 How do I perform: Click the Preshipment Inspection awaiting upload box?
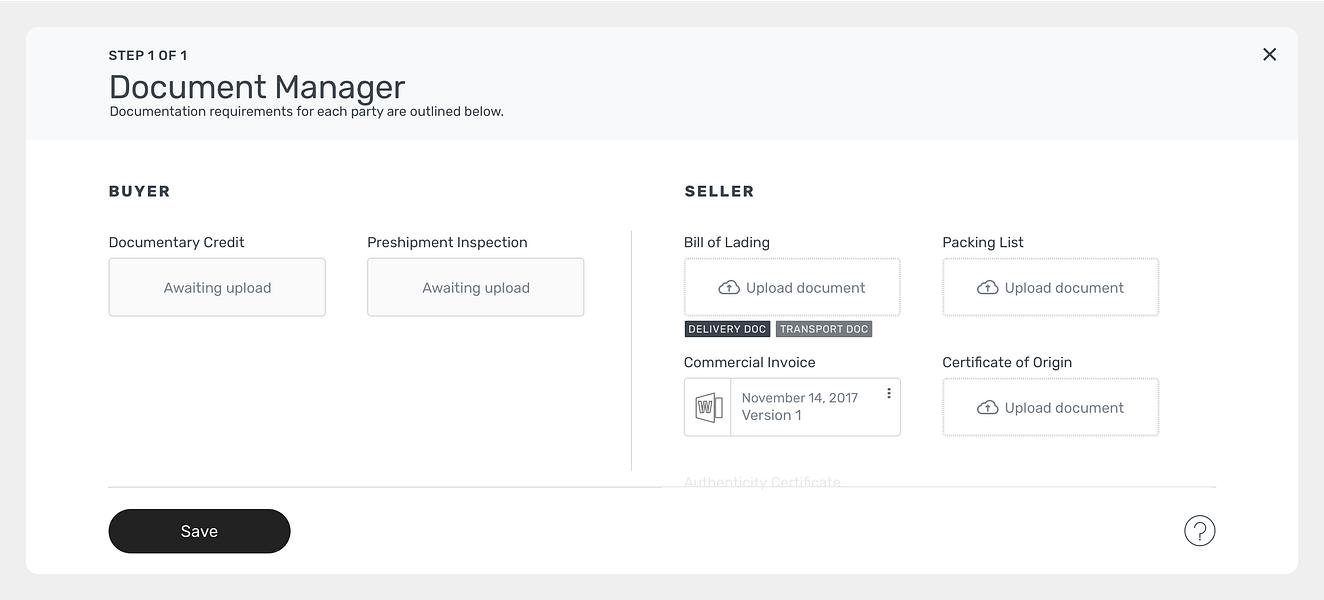[475, 287]
